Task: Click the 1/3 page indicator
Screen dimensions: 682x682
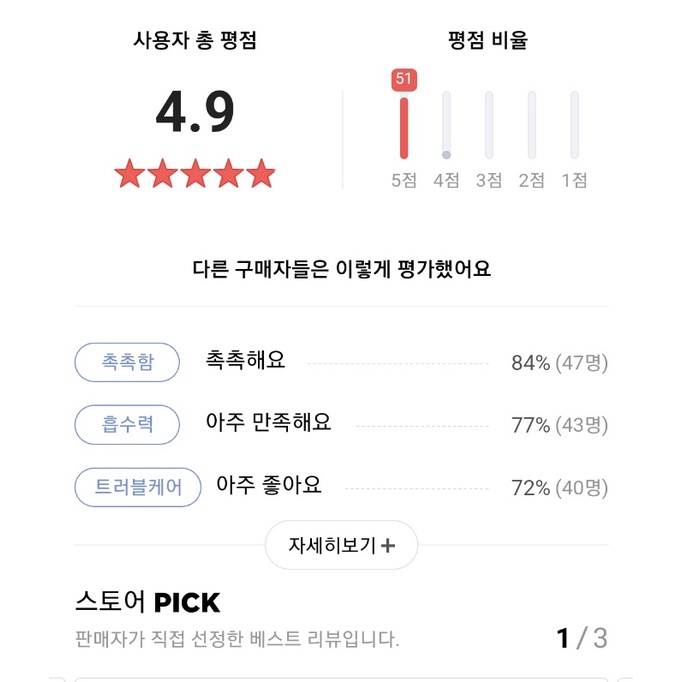Action: [582, 638]
